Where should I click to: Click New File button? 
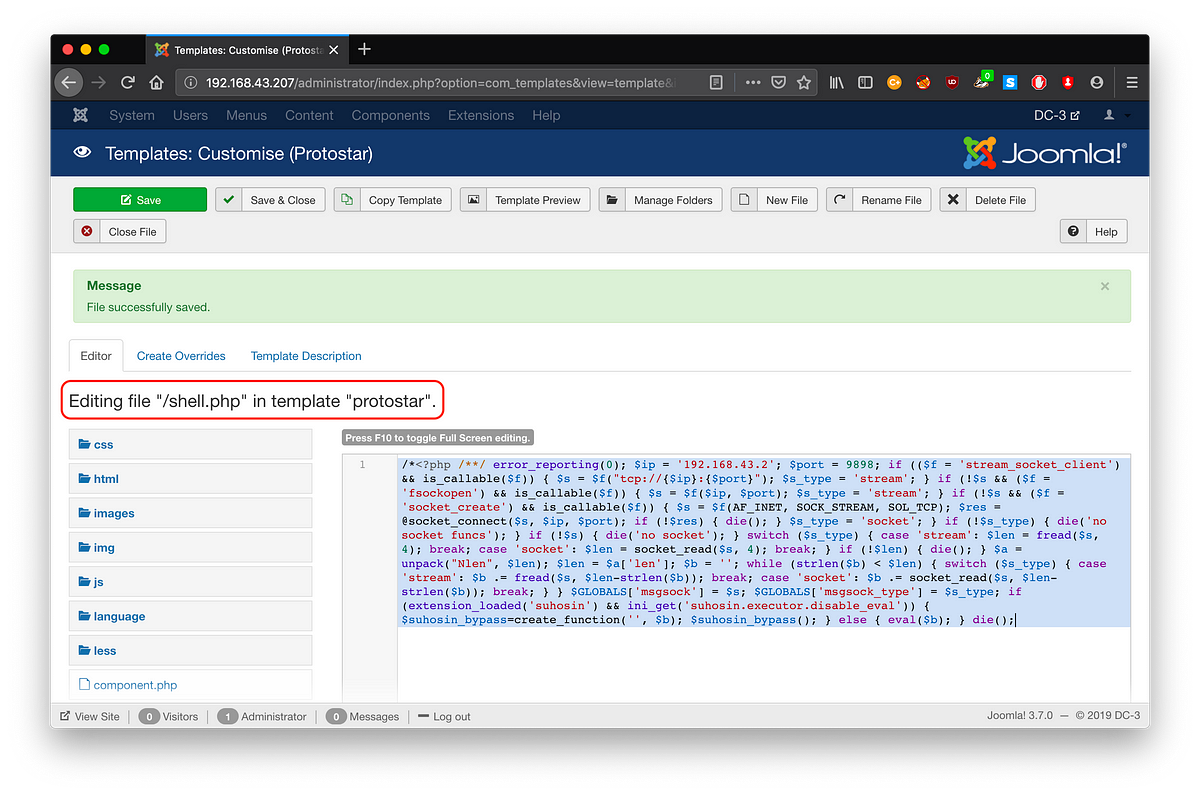click(x=775, y=200)
